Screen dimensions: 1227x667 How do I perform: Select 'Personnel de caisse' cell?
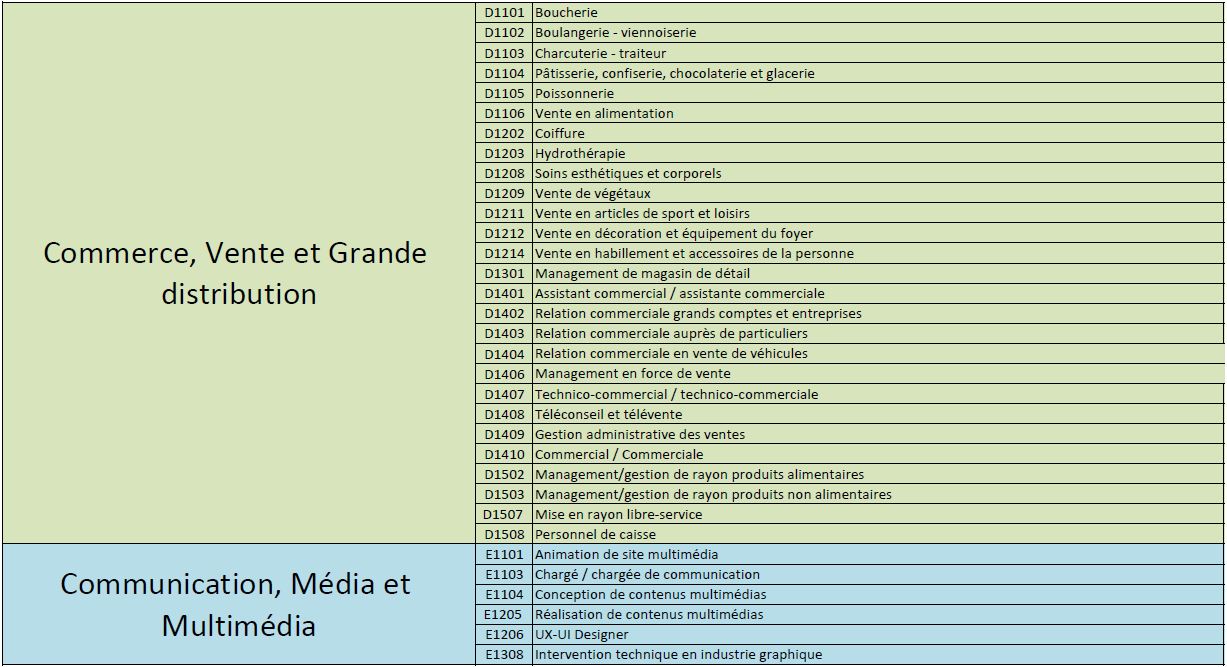click(879, 534)
